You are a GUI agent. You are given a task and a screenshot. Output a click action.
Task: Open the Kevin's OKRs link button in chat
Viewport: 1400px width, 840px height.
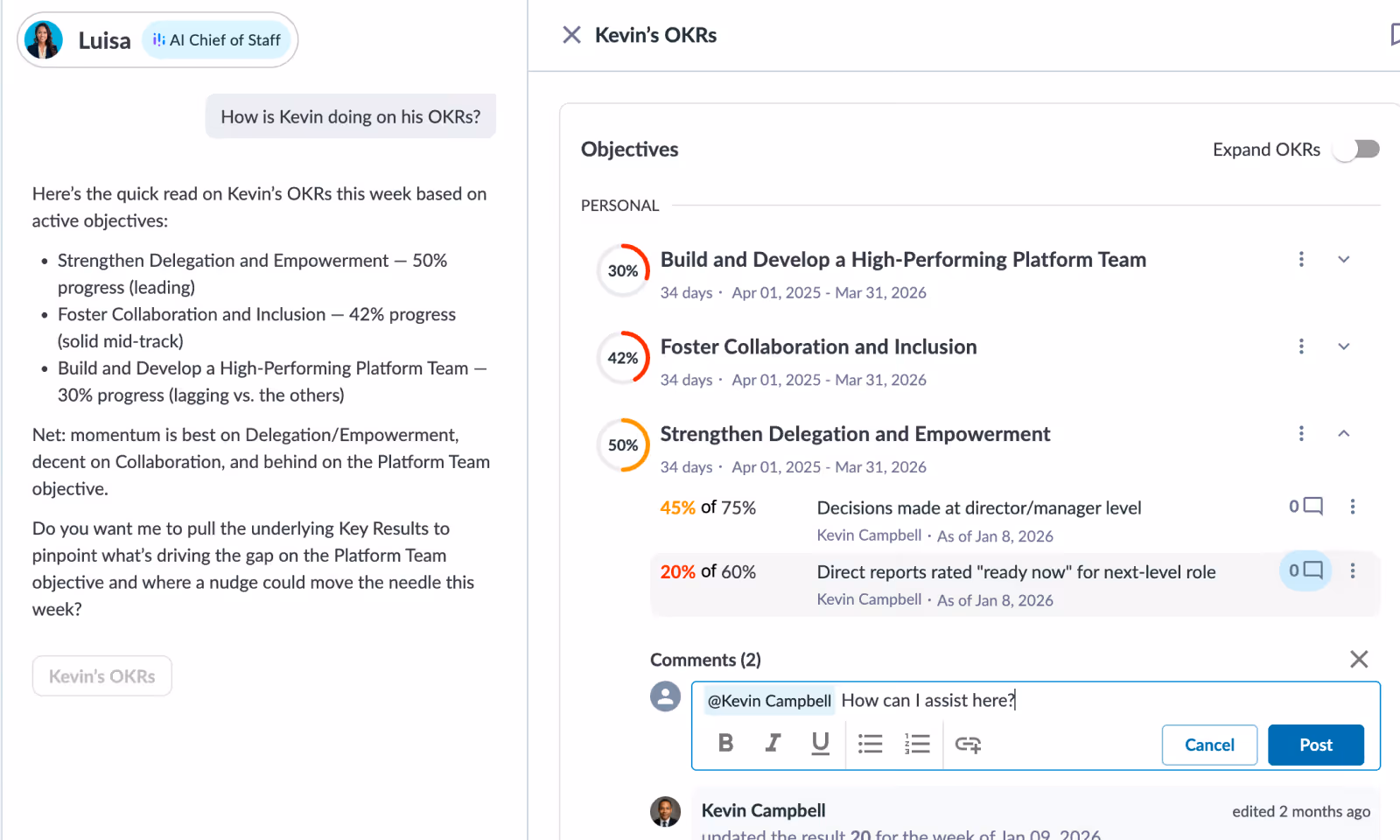click(x=102, y=676)
